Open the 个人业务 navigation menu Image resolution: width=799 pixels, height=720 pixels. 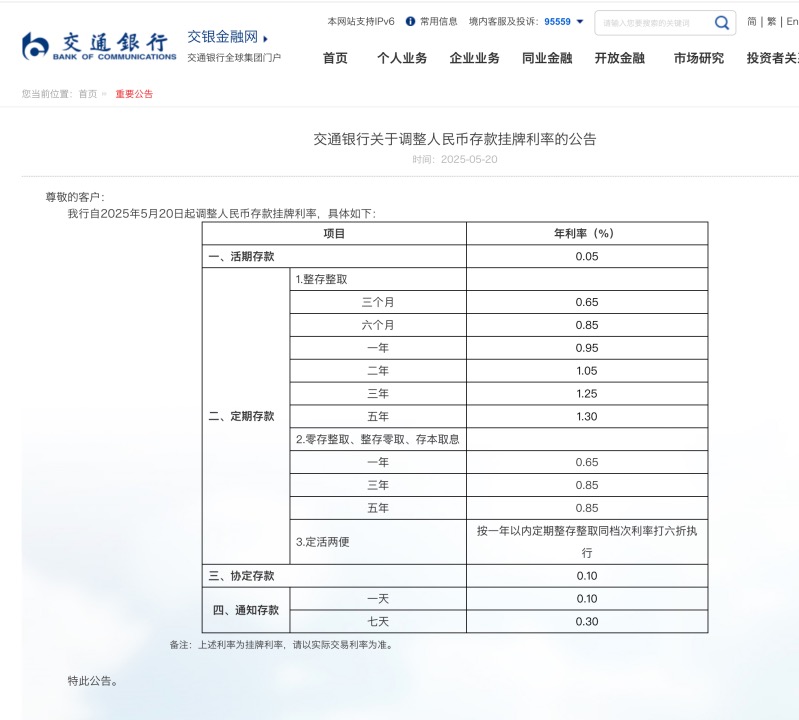pyautogui.click(x=402, y=58)
